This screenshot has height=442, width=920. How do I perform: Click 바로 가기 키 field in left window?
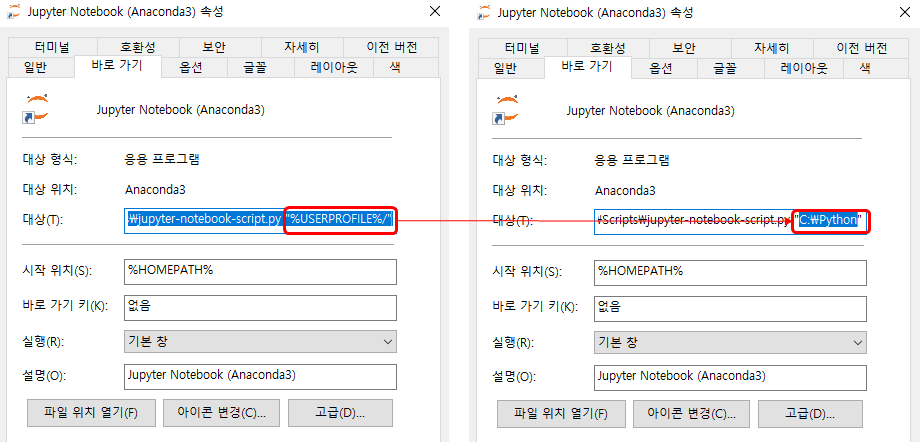[x=260, y=308]
